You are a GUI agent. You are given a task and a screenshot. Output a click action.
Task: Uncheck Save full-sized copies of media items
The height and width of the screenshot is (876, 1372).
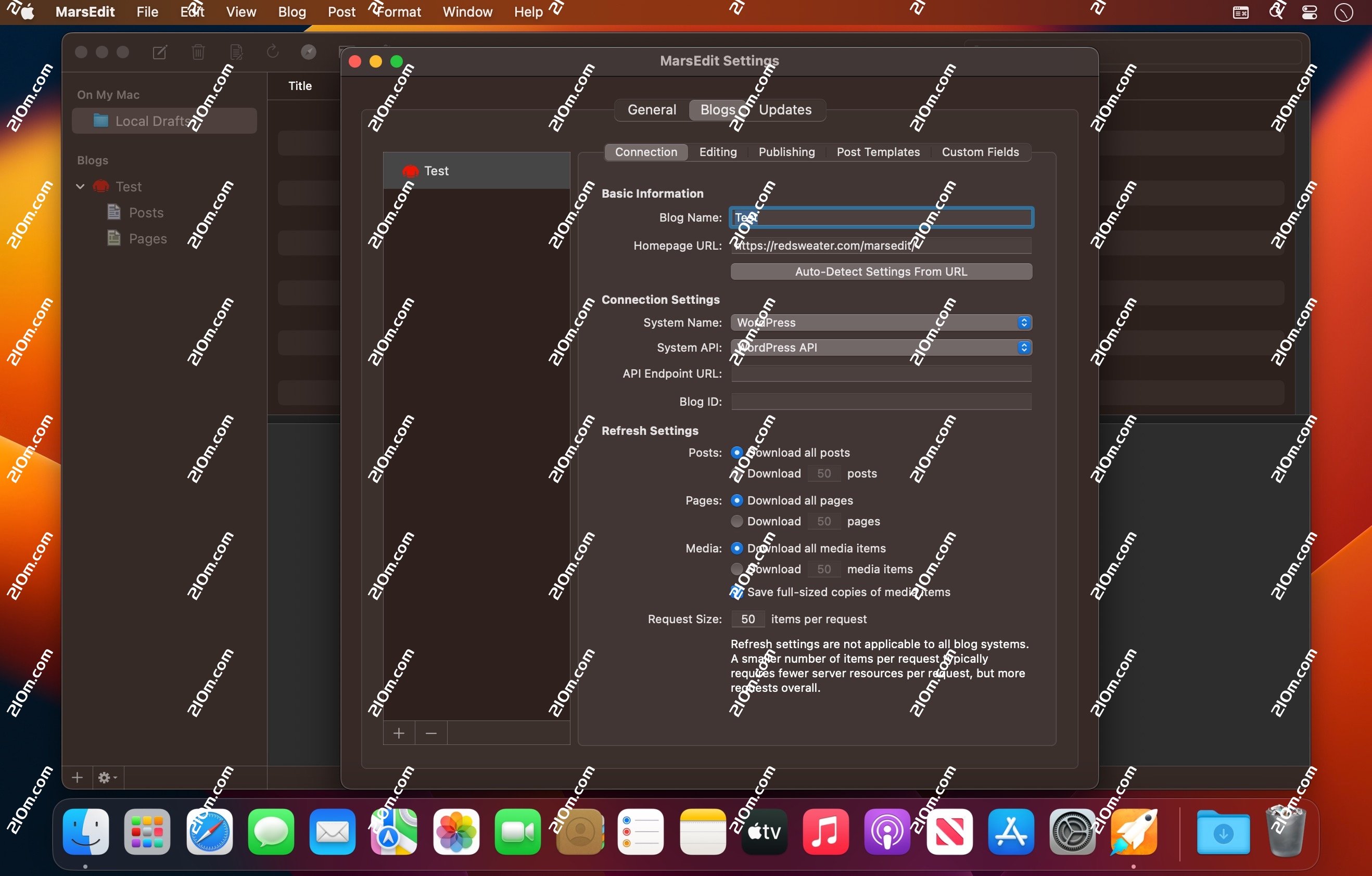[x=736, y=592]
